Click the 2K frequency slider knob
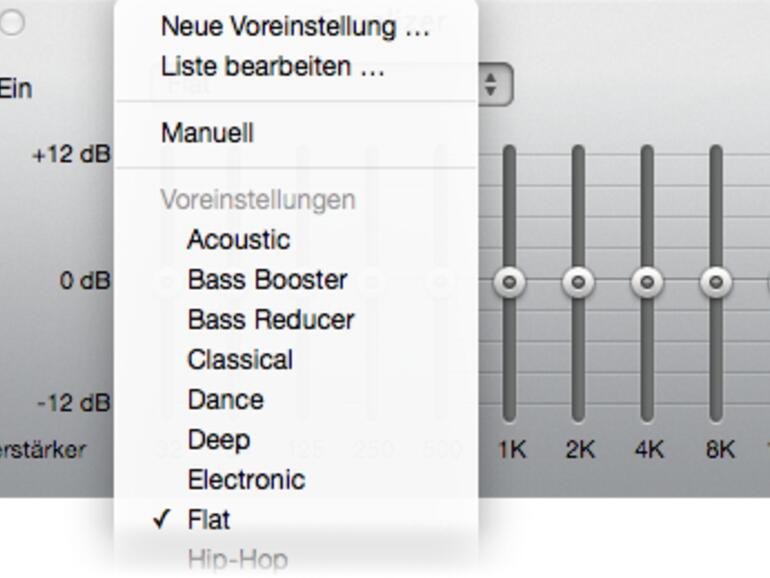 (x=578, y=283)
